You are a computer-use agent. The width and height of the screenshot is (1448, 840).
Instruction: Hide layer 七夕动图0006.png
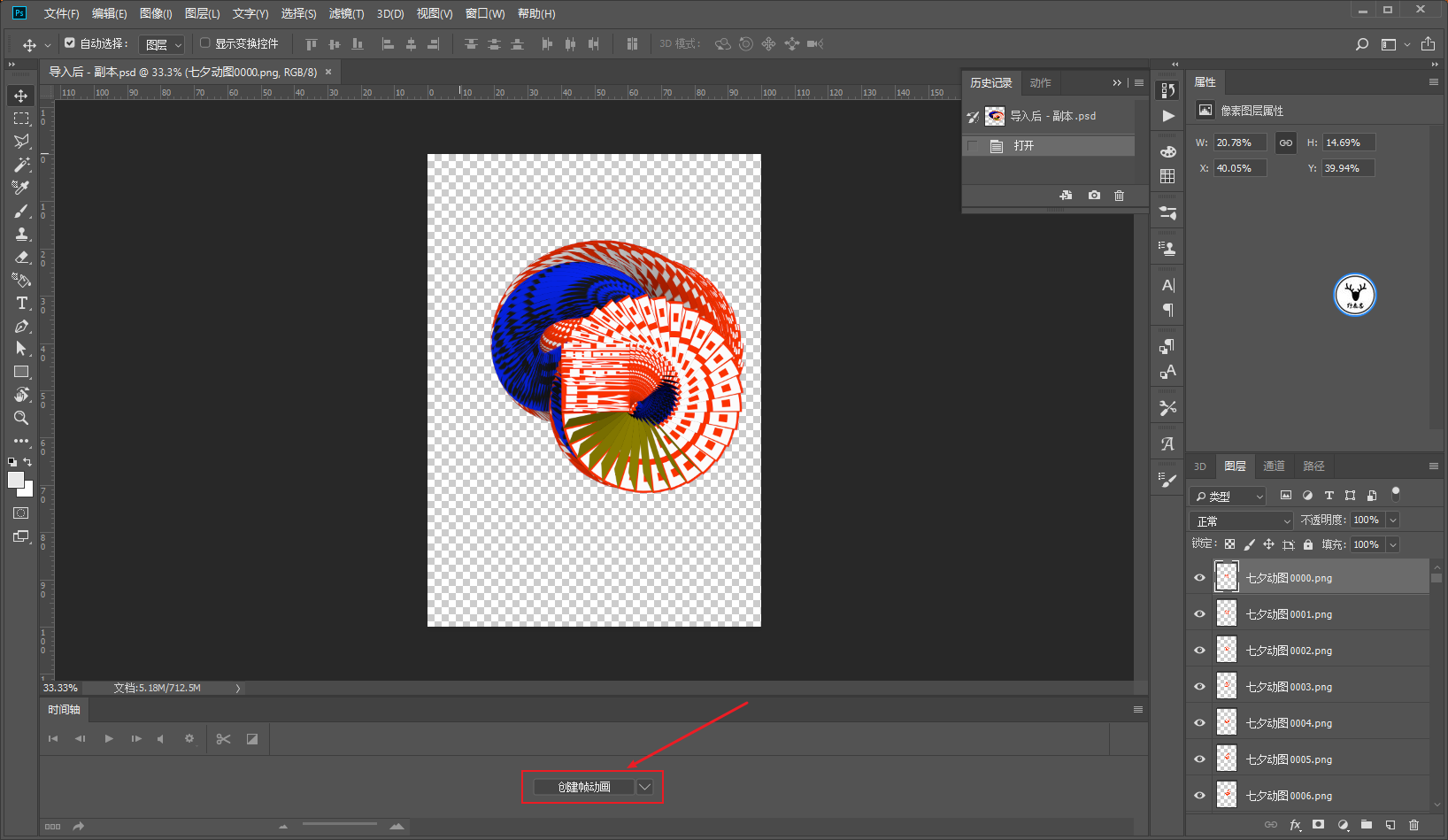[1199, 796]
